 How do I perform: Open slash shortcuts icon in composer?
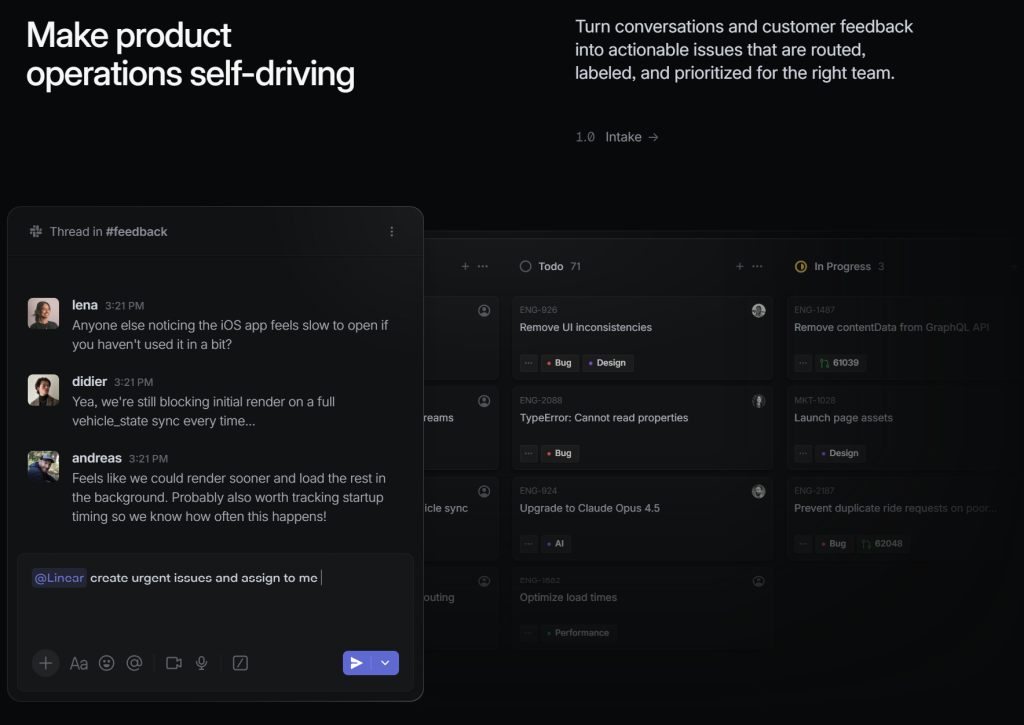[x=240, y=664]
